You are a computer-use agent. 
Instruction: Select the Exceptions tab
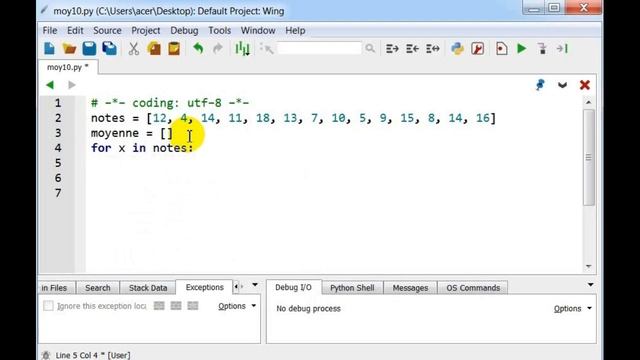[204, 287]
